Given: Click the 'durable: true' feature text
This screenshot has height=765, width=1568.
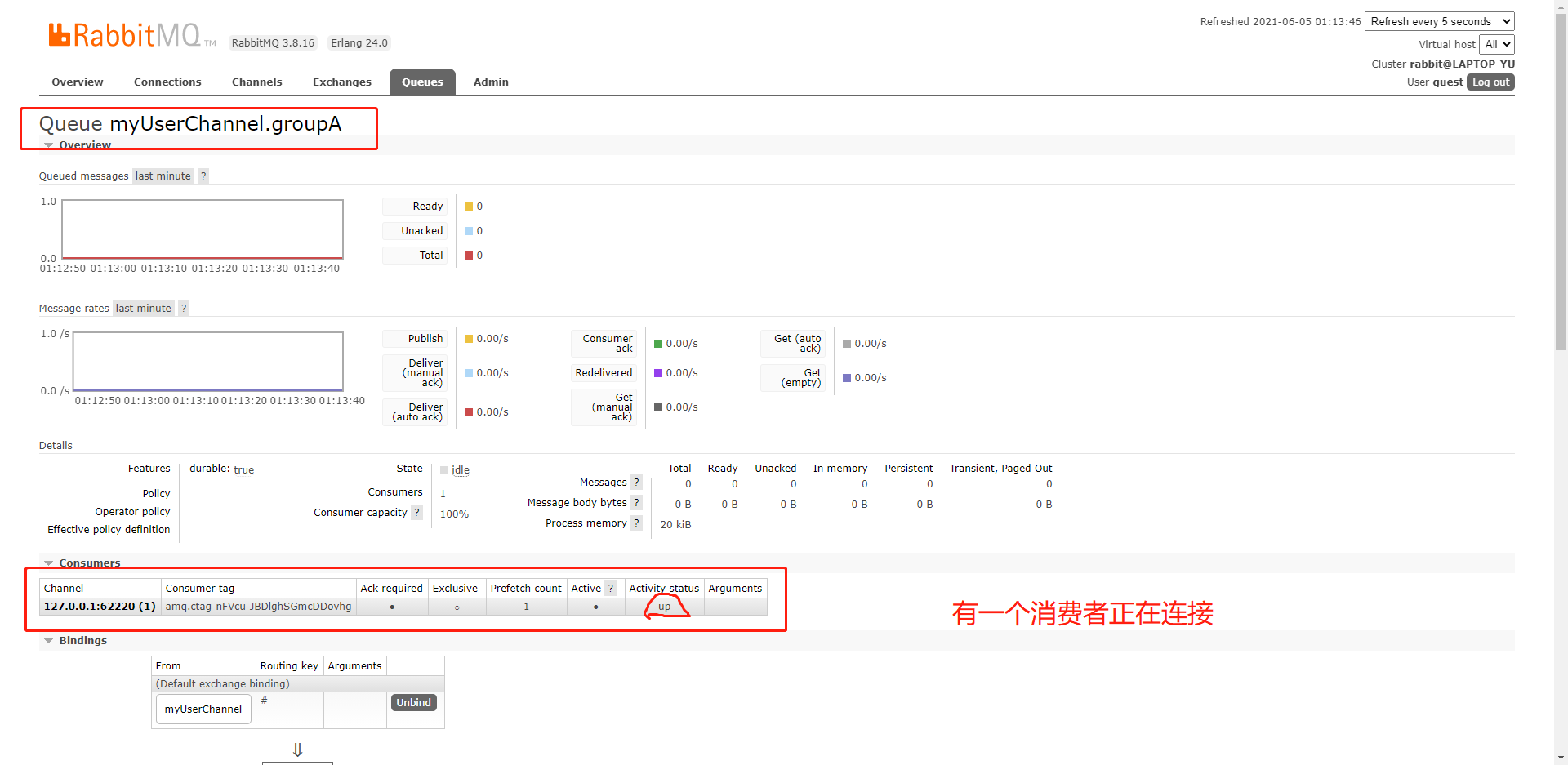Looking at the screenshot, I should (x=222, y=469).
